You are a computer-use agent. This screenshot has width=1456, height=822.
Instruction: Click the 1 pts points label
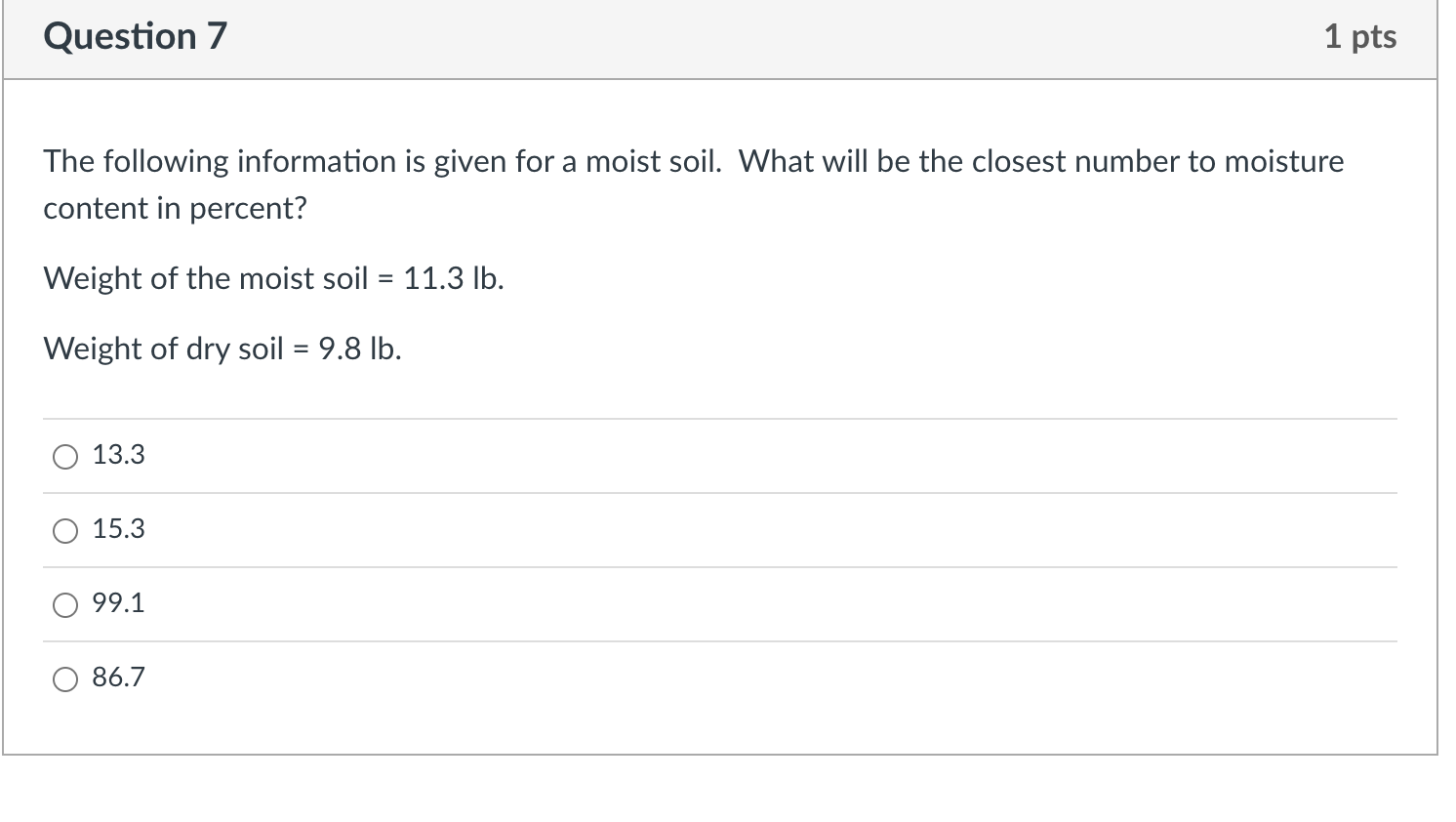[x=1359, y=37]
